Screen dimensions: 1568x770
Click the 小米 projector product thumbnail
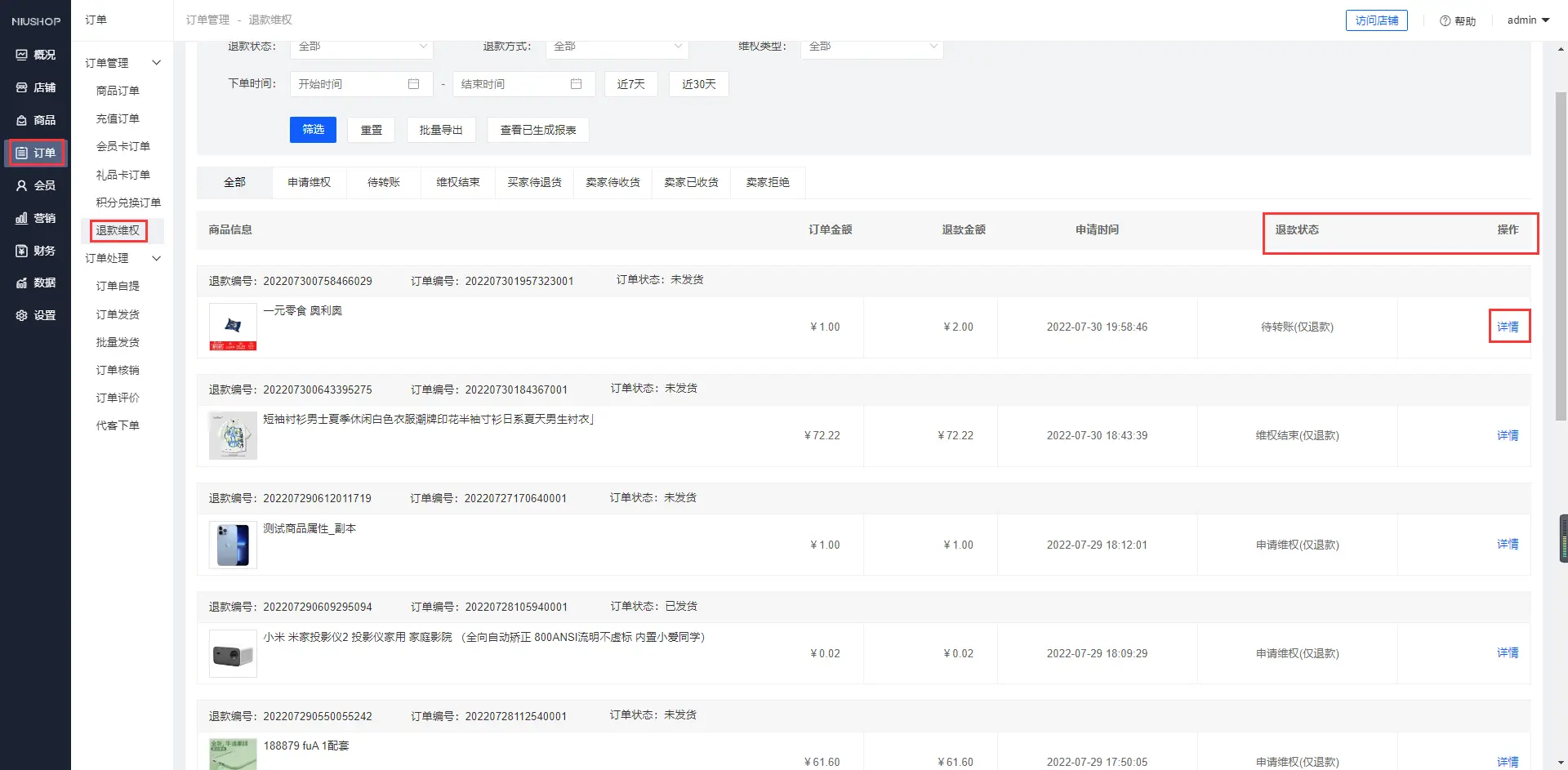click(x=233, y=653)
